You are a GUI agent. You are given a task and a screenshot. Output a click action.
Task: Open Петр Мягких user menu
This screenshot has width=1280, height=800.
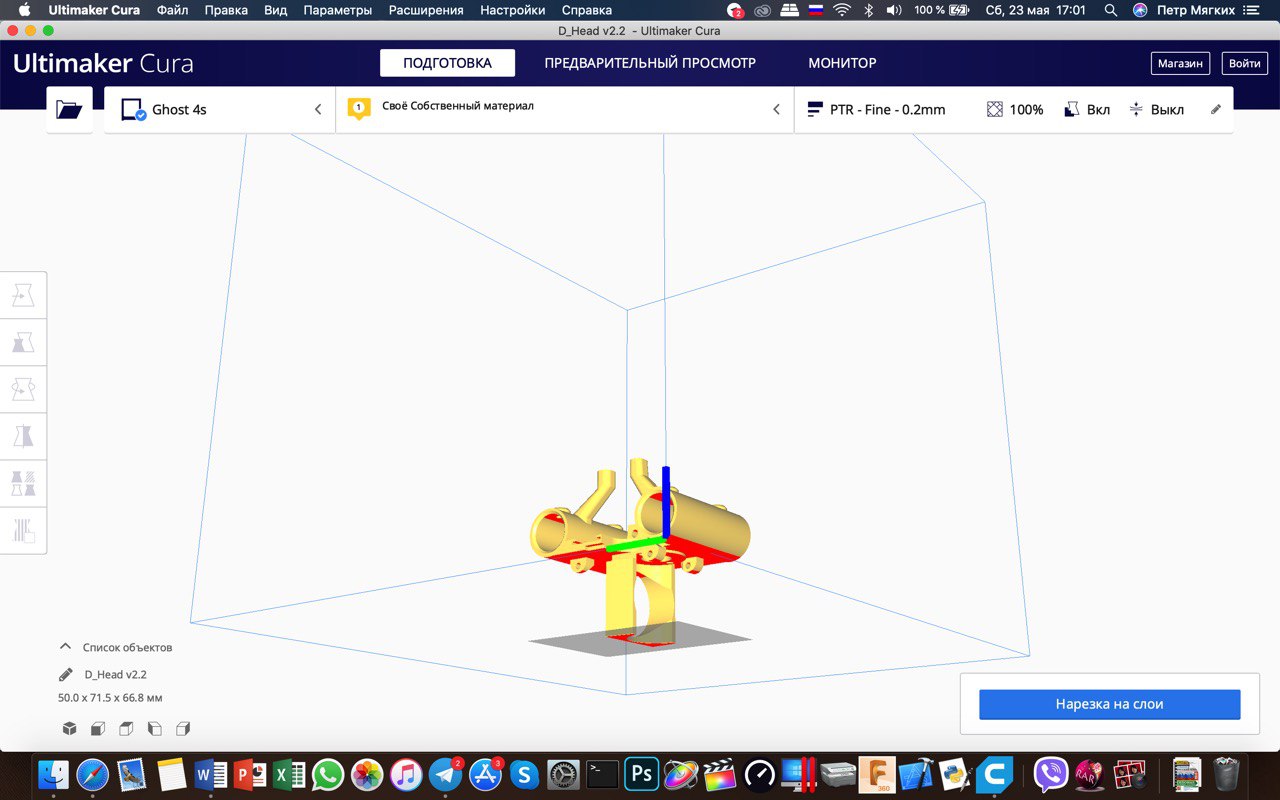coord(1196,10)
